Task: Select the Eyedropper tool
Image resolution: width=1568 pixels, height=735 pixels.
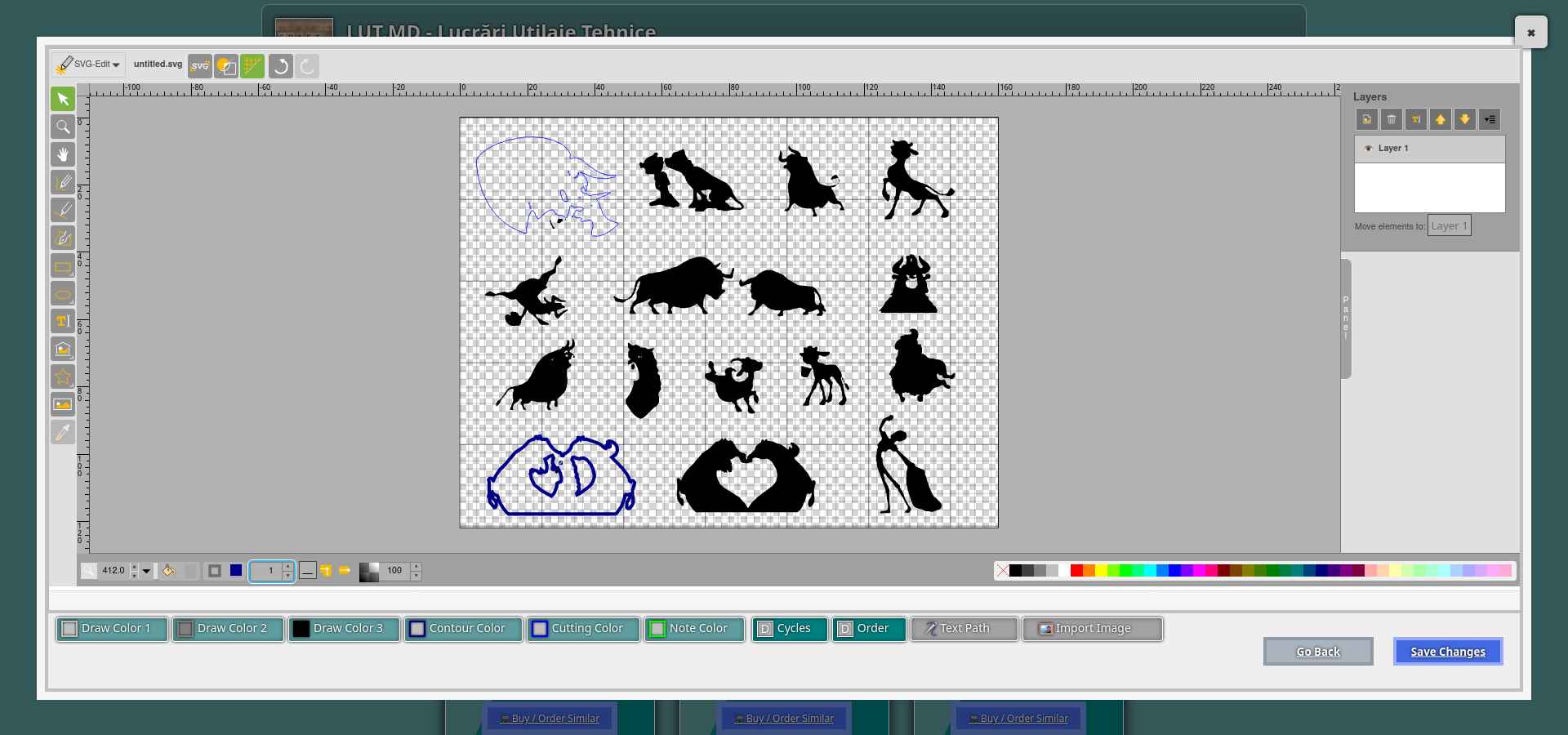Action: point(63,432)
